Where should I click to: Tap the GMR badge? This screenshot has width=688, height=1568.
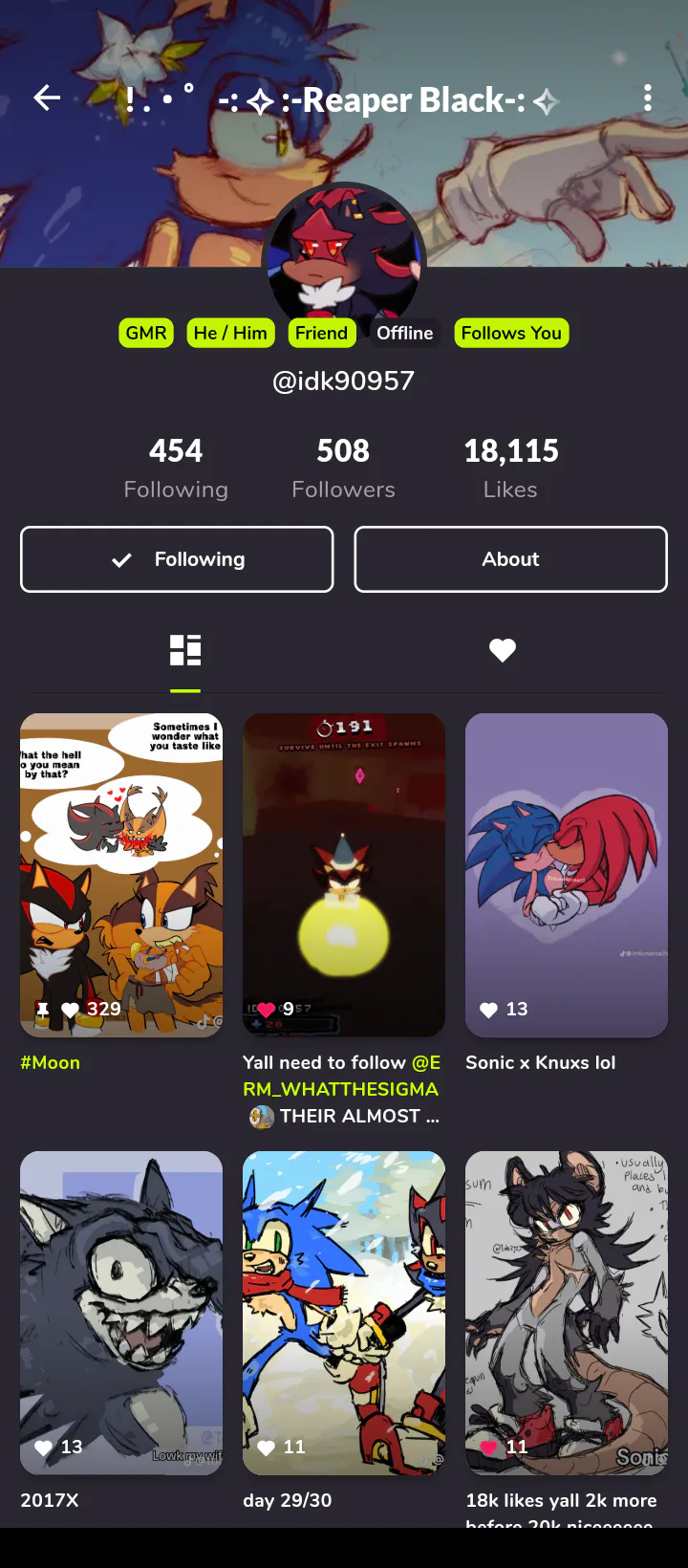coord(146,333)
